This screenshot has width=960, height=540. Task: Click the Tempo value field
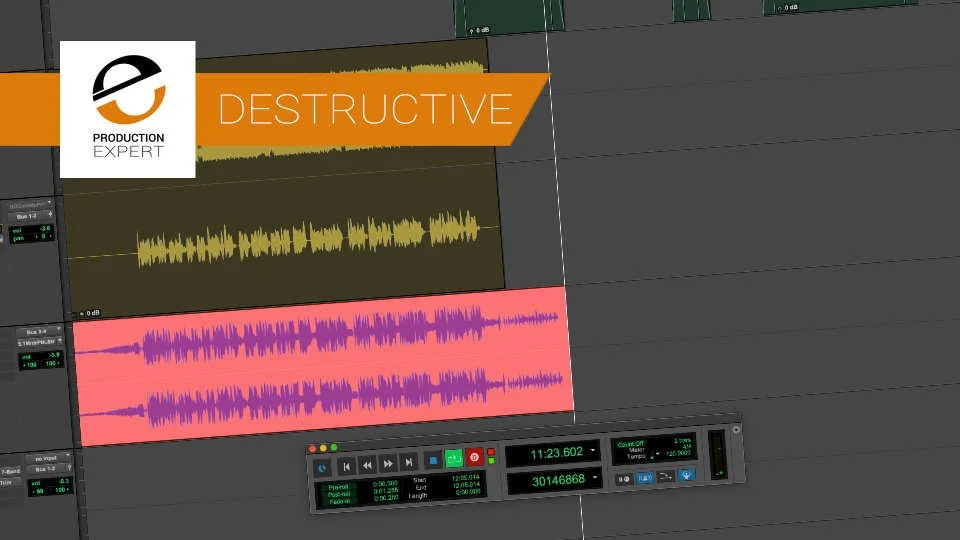pos(679,453)
